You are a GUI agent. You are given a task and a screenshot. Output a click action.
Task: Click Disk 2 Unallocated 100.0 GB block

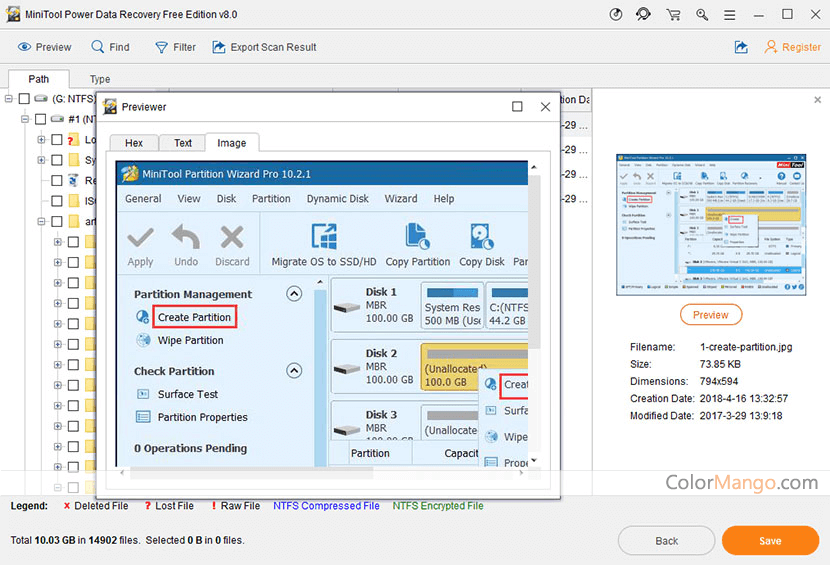click(x=474, y=367)
